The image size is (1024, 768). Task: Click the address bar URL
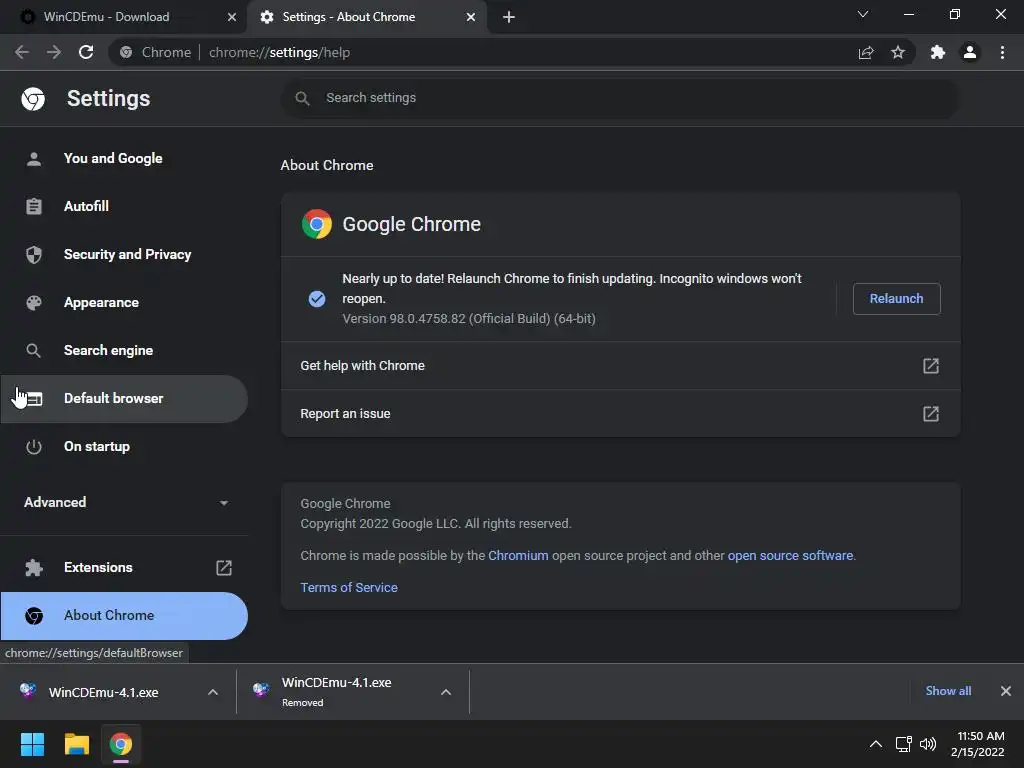[280, 52]
